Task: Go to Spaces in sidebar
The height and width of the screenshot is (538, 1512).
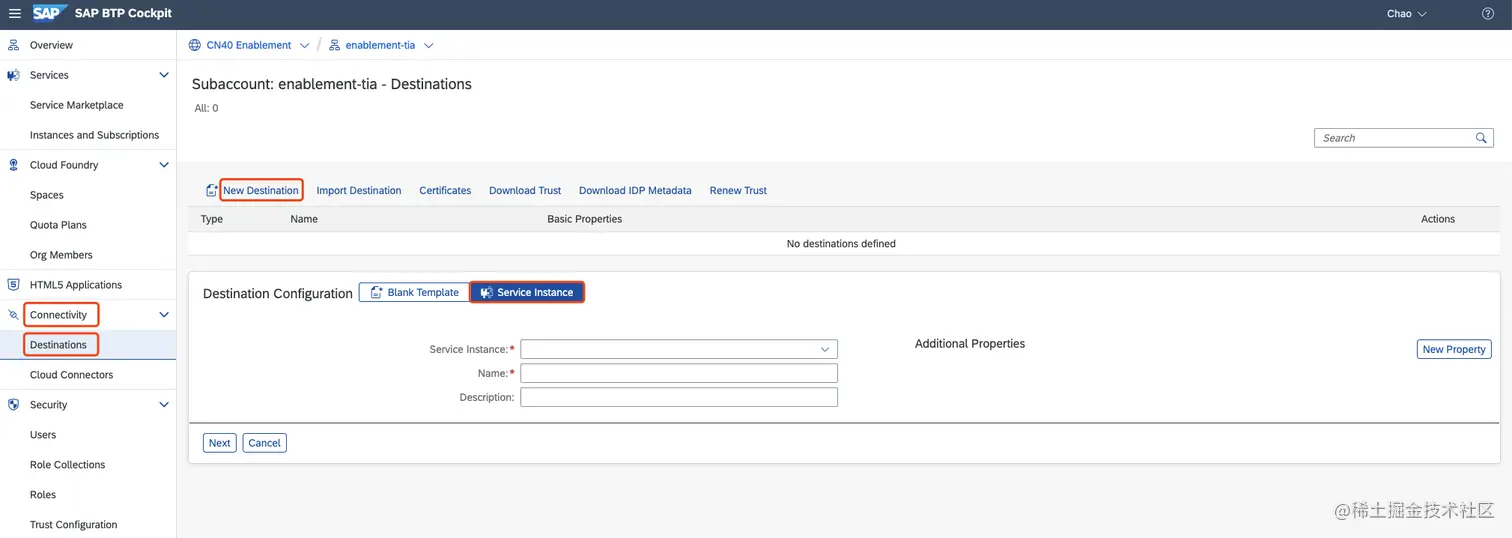Action: [x=47, y=195]
